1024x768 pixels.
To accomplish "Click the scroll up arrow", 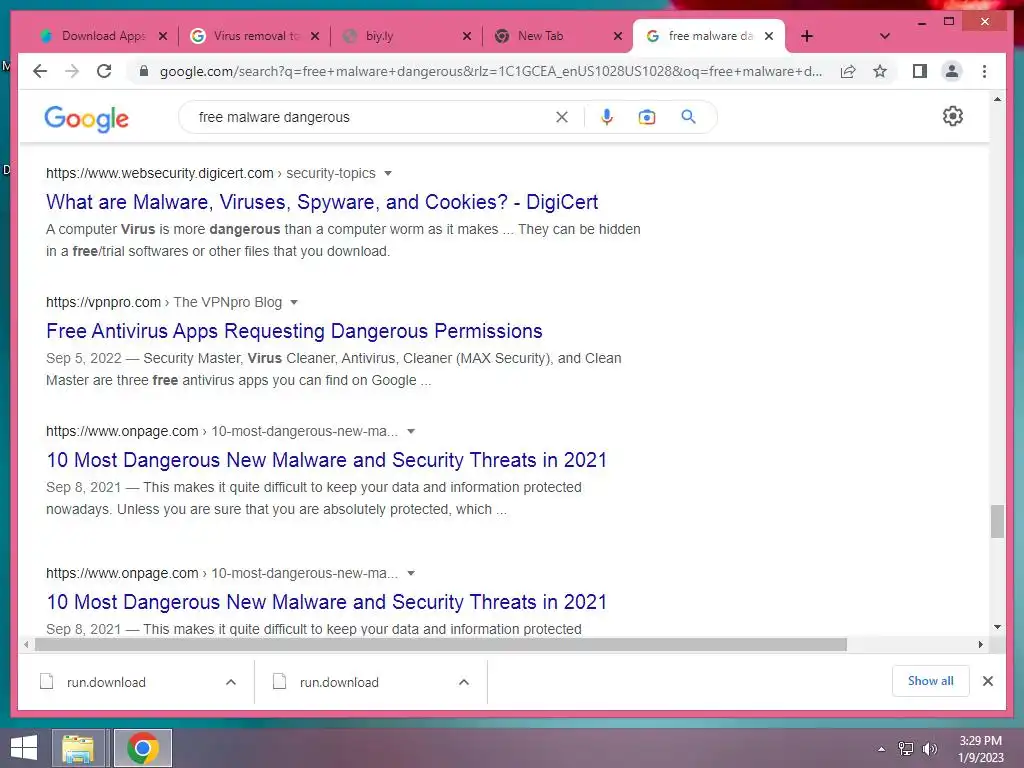I will 997,99.
